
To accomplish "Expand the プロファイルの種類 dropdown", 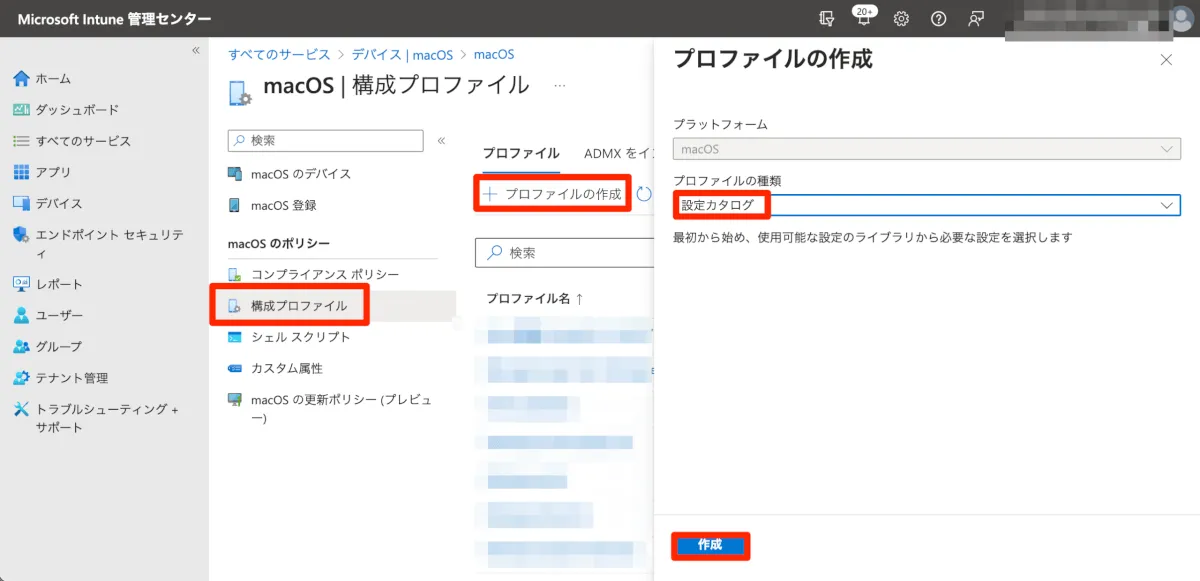I will point(926,205).
